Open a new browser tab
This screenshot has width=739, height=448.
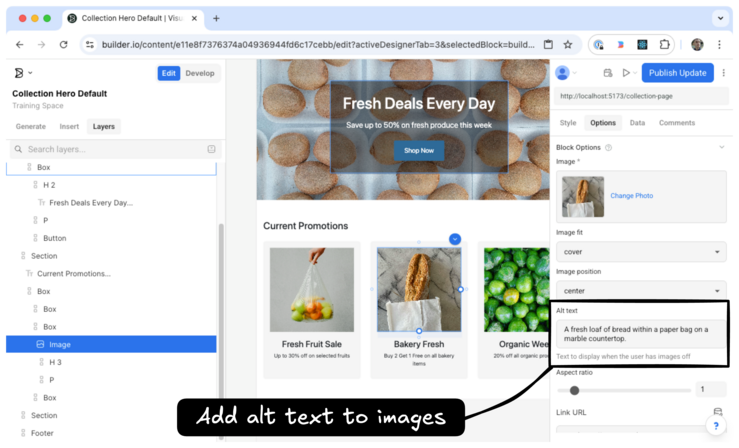coord(216,18)
